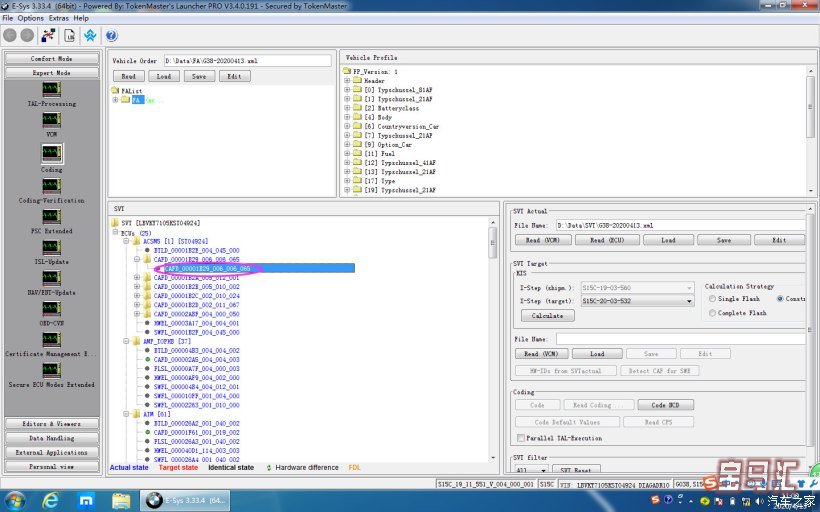Open the TSL-Update module icon
This screenshot has width=820, height=512.
click(x=51, y=247)
